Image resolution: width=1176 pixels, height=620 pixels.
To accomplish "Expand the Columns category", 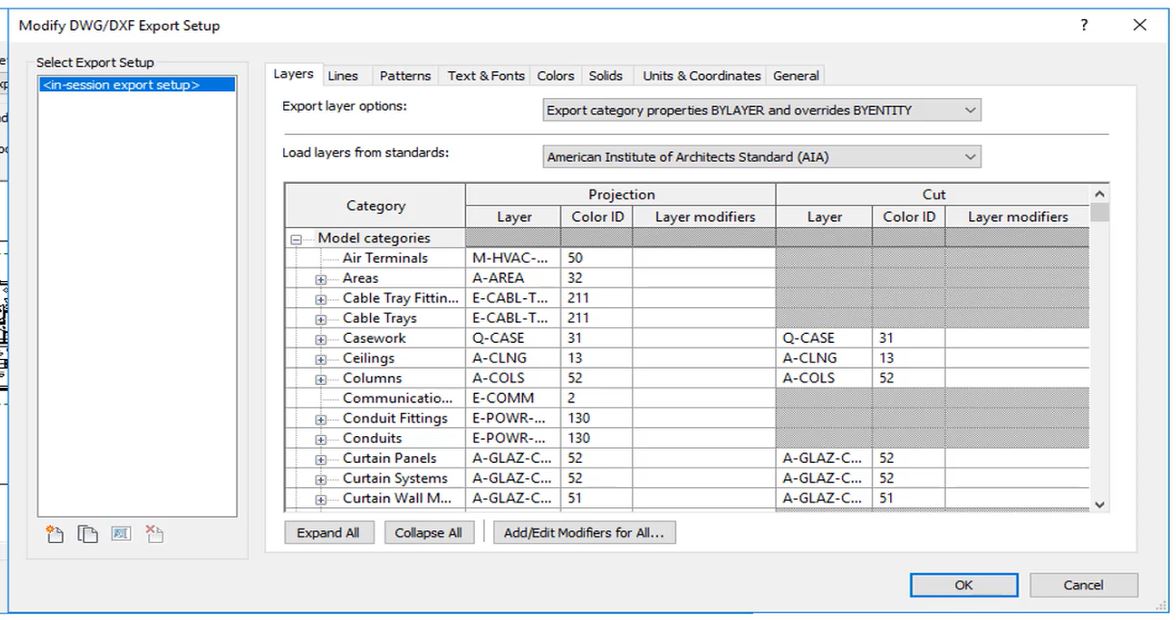I will point(321,379).
